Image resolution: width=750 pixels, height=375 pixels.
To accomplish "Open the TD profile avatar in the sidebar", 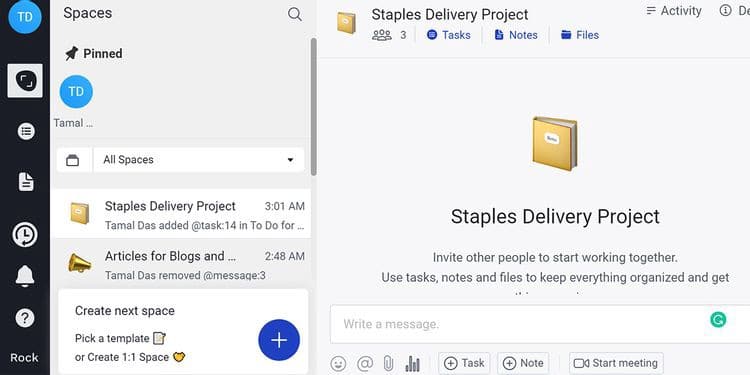I will point(25,17).
